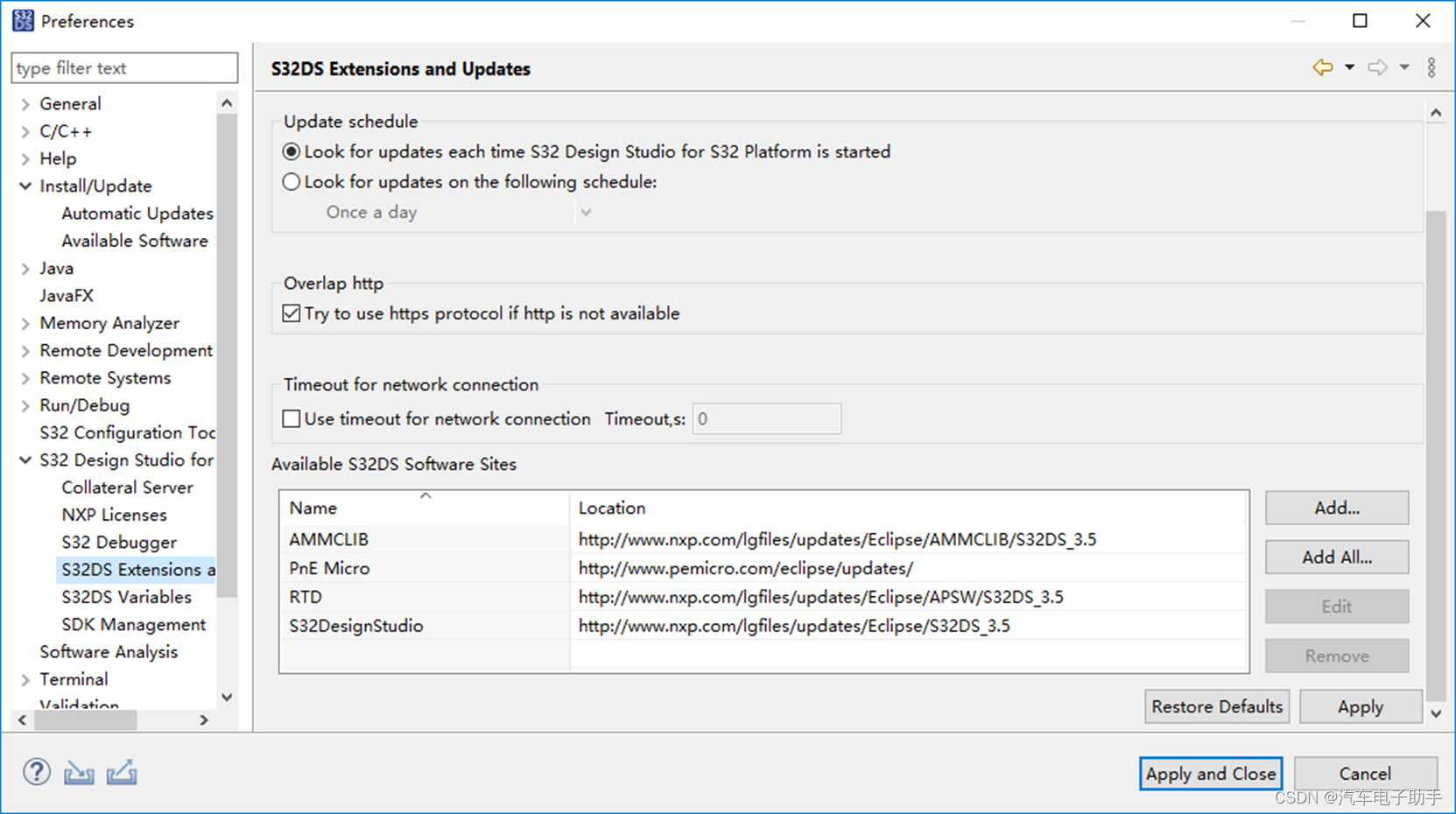Click the main page scroll down arrow

pyautogui.click(x=1436, y=713)
